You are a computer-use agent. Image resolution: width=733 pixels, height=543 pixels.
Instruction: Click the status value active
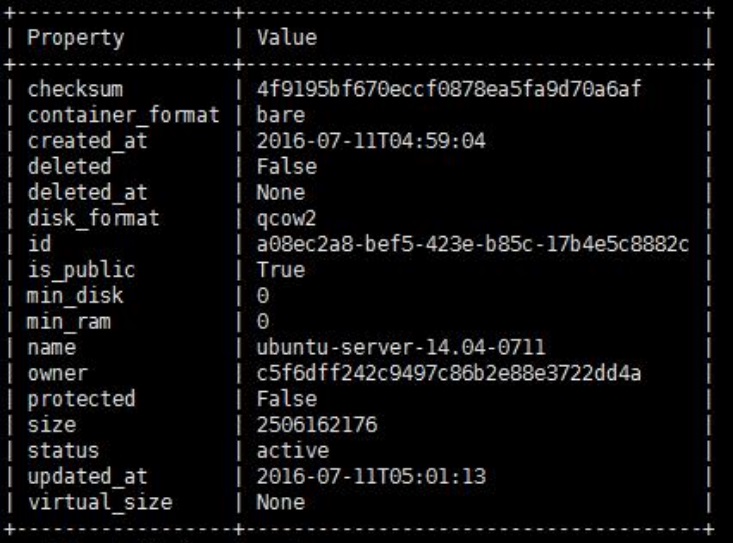tap(288, 450)
